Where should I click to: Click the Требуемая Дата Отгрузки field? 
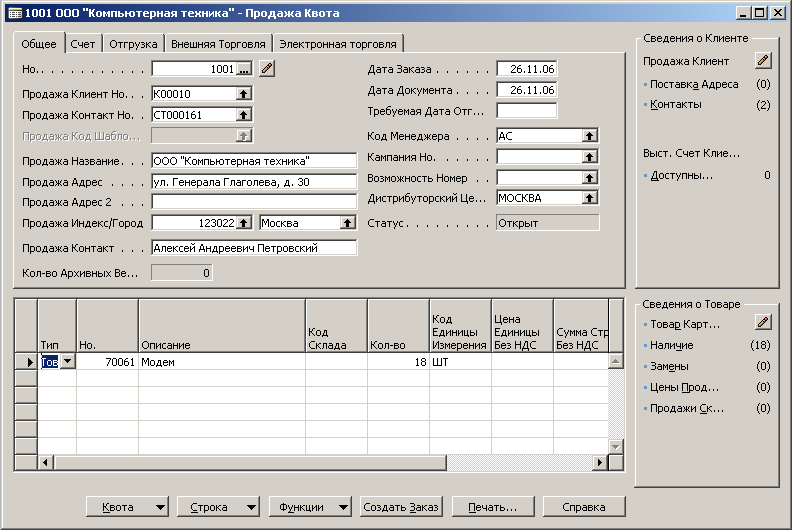coord(526,111)
